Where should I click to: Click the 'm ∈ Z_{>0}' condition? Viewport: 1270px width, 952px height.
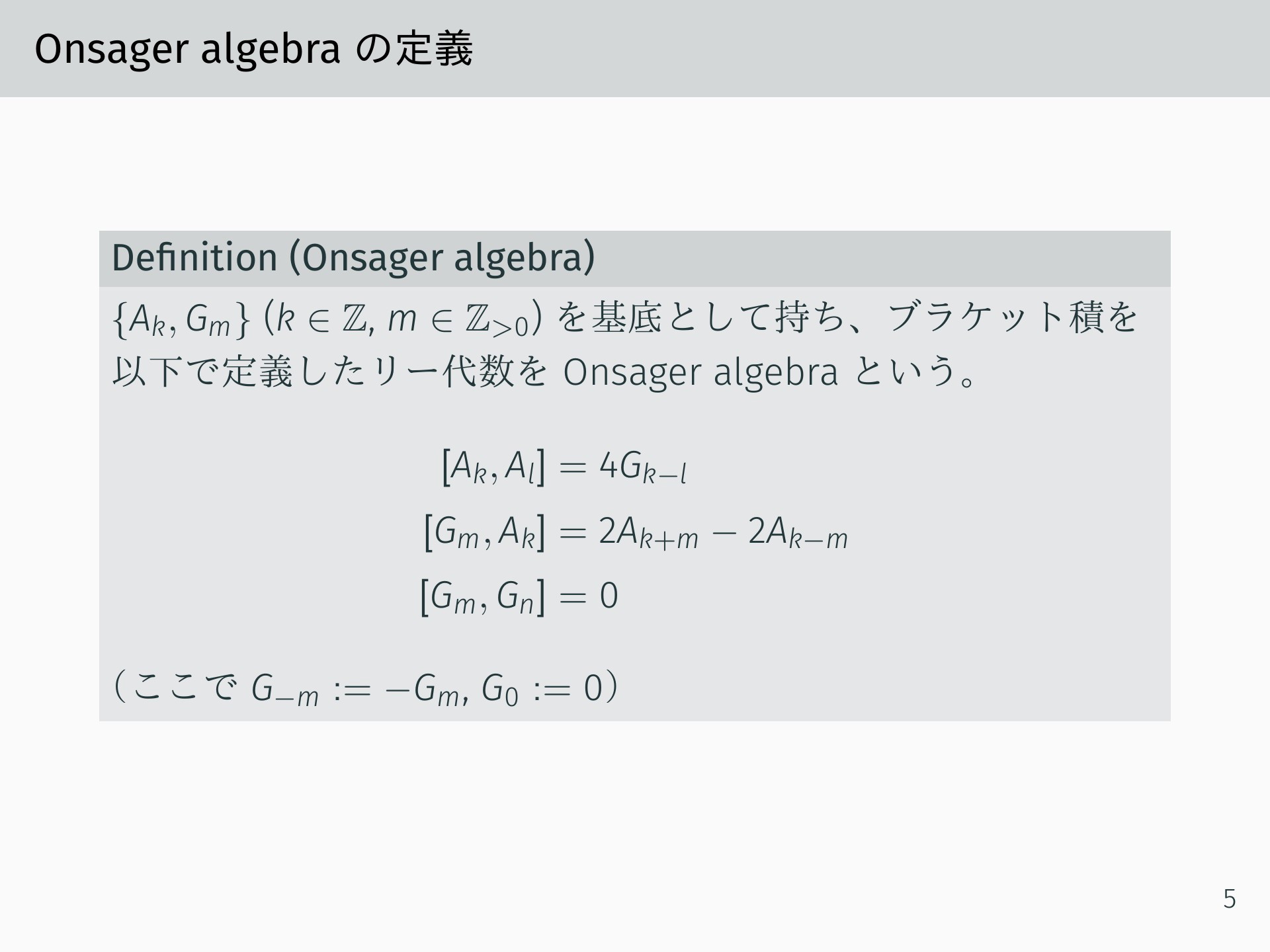coord(459,319)
